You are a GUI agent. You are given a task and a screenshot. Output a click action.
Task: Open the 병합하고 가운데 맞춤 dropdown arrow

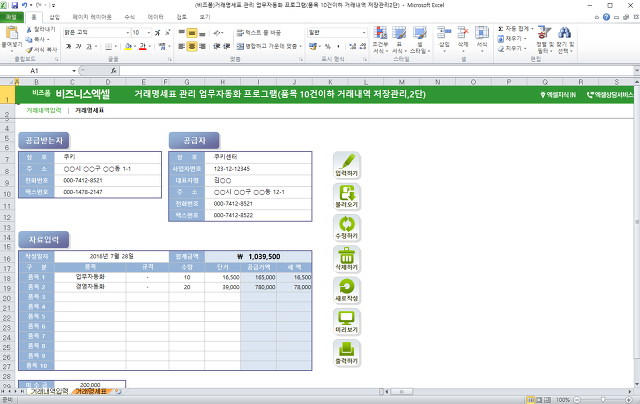pos(300,46)
